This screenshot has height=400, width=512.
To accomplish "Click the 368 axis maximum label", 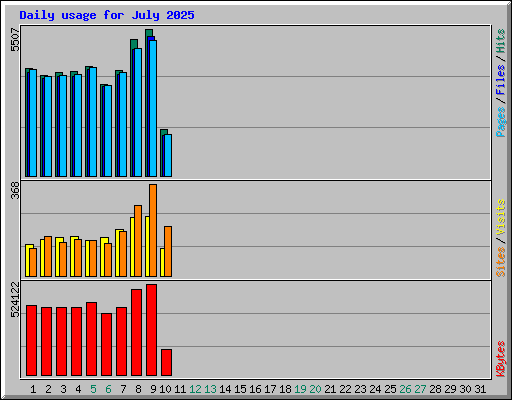I will point(15,190).
